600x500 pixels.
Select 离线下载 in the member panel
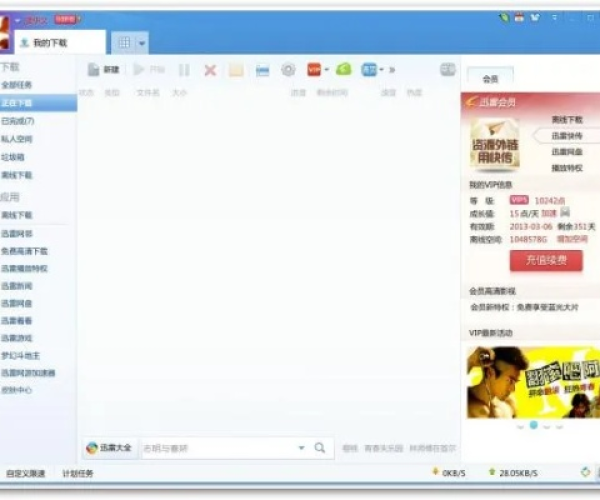567,120
